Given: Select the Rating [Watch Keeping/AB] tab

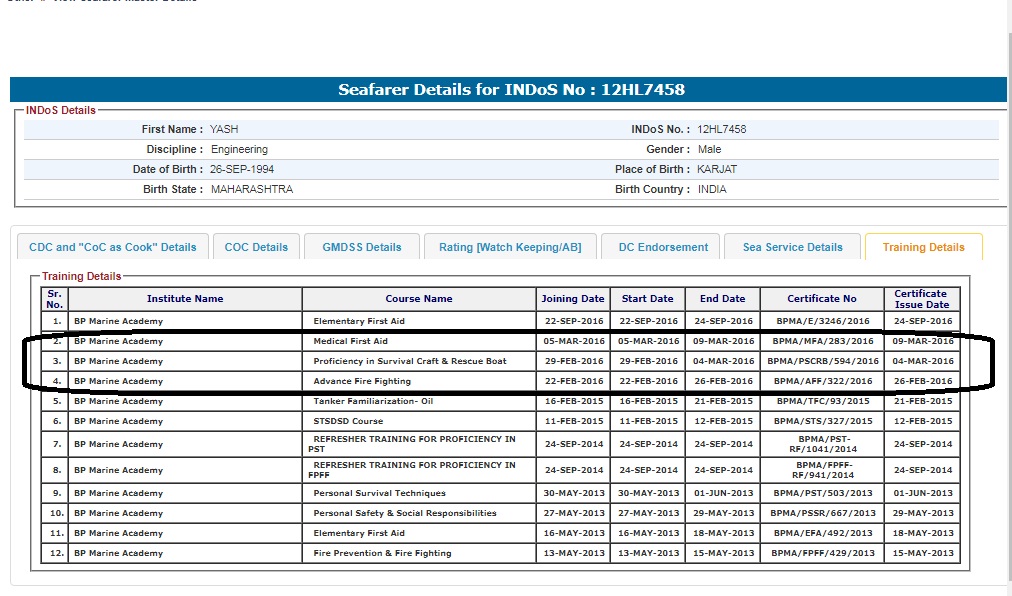Looking at the screenshot, I should (510, 247).
